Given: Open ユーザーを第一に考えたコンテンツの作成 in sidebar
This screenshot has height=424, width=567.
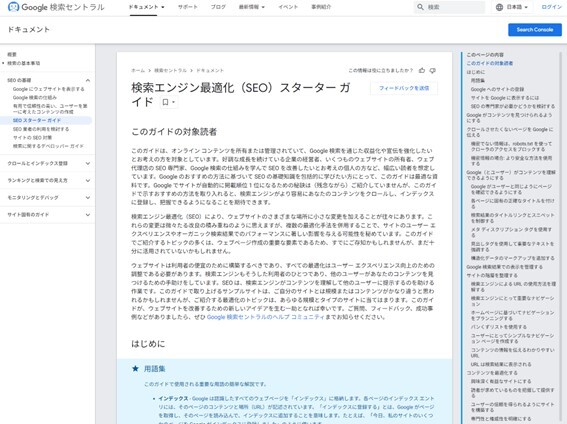Looking at the screenshot, I should tap(50, 109).
